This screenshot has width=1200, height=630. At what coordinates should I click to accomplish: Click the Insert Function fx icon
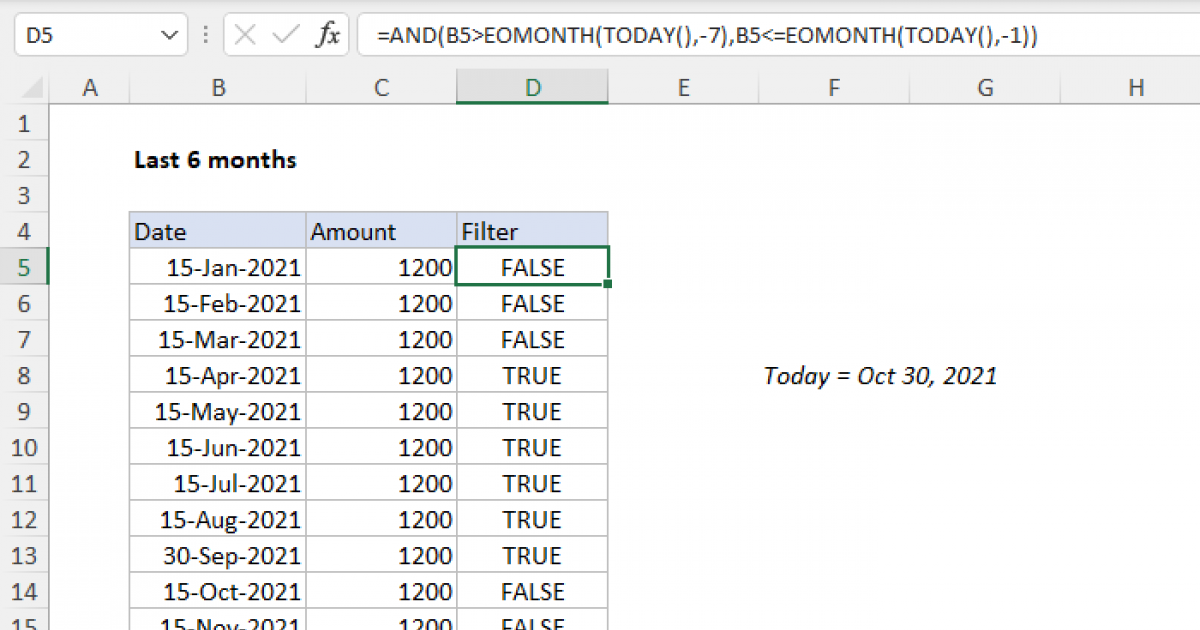[x=327, y=37]
